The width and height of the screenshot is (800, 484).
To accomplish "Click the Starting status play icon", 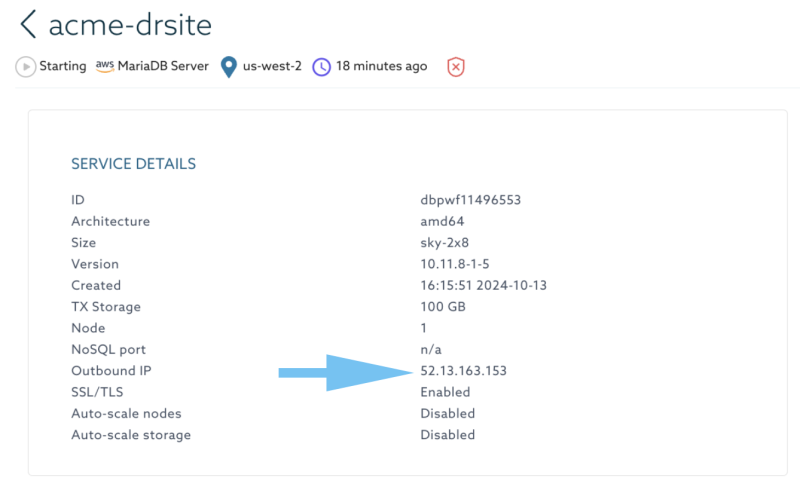I will [x=26, y=67].
